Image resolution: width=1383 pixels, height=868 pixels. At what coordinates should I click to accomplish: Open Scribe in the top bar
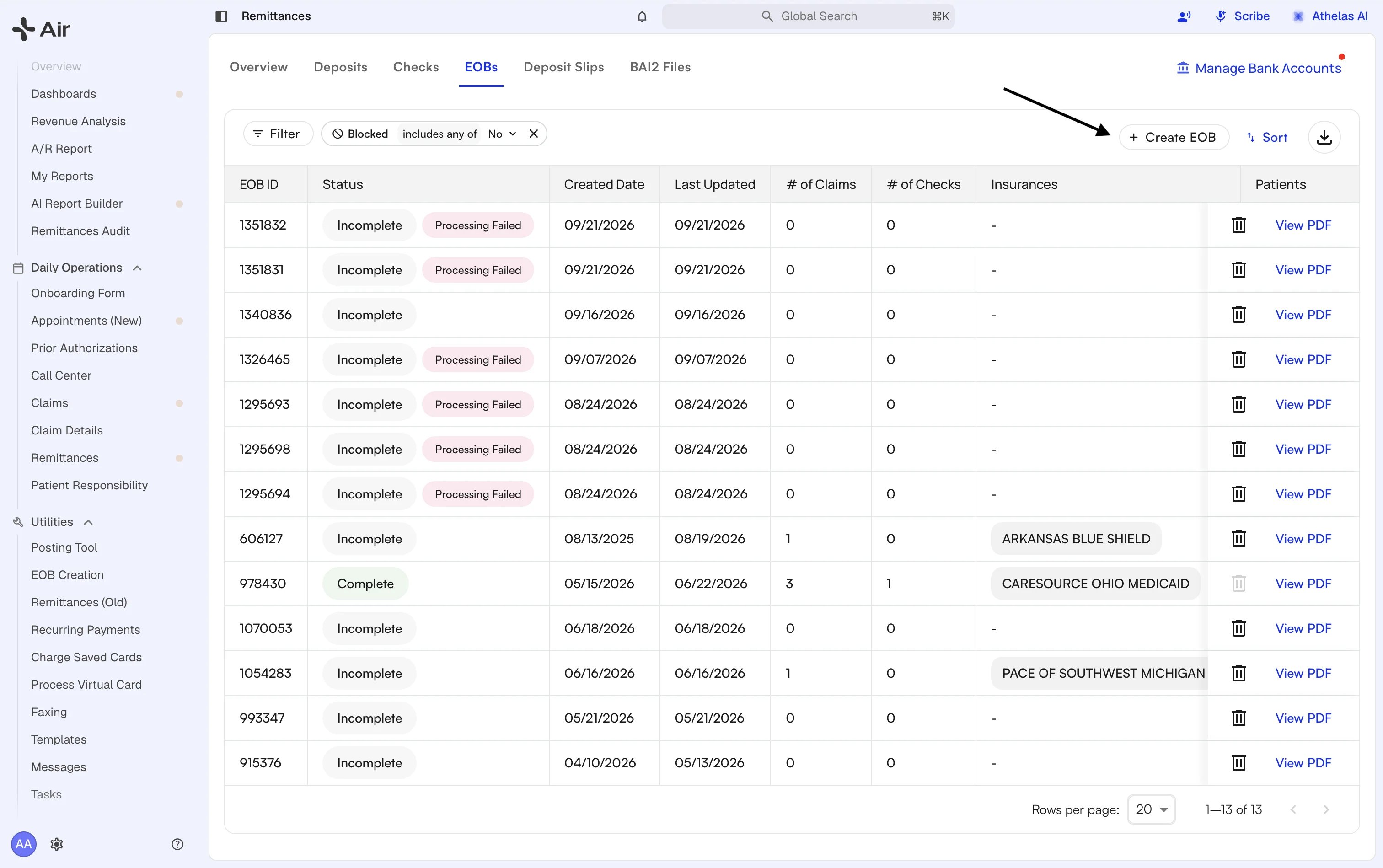point(1242,16)
